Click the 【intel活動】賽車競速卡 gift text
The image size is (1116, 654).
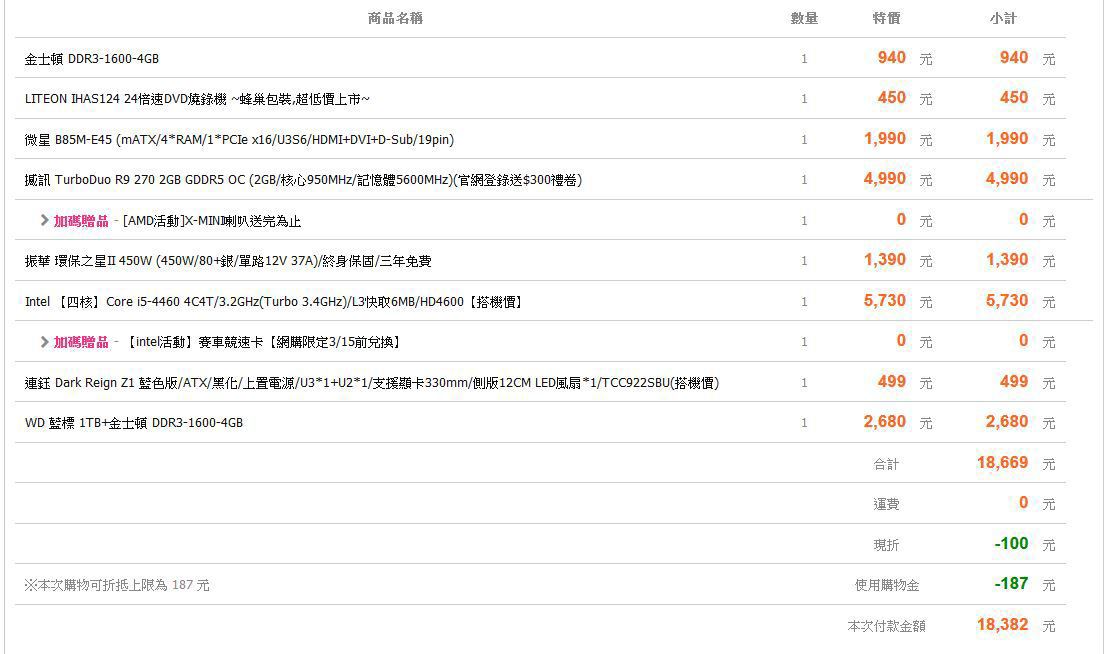(264, 342)
